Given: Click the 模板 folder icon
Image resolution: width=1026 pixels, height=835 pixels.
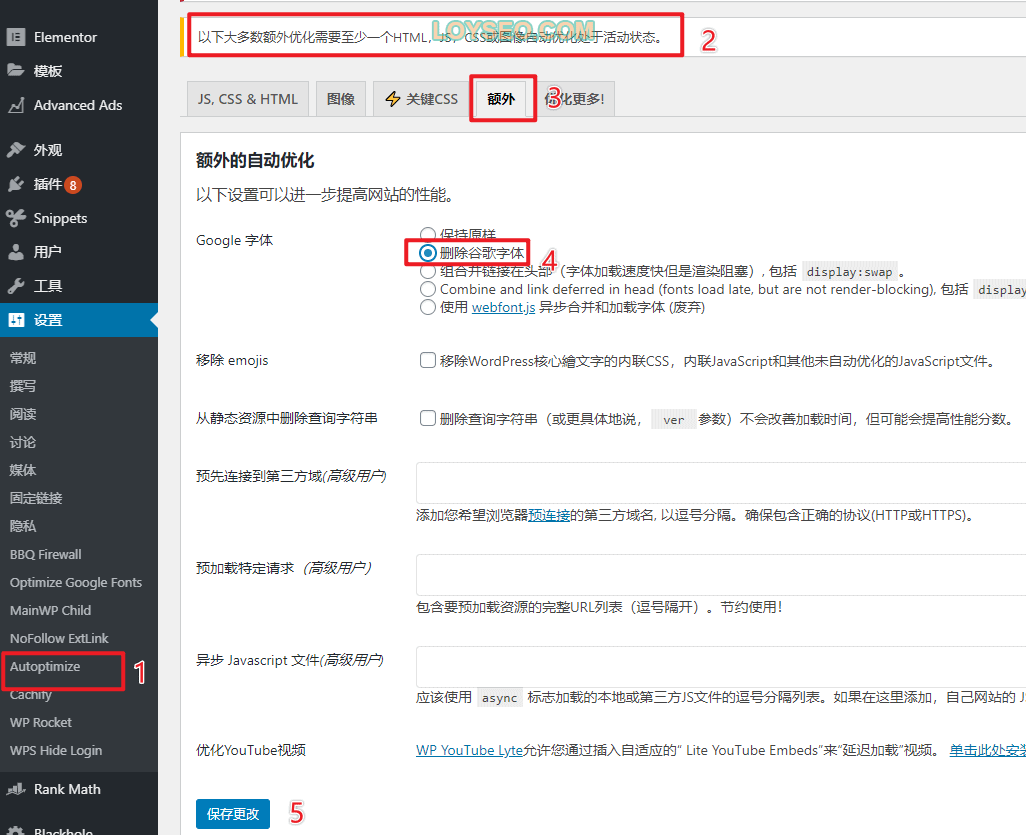Looking at the screenshot, I should pos(16,71).
